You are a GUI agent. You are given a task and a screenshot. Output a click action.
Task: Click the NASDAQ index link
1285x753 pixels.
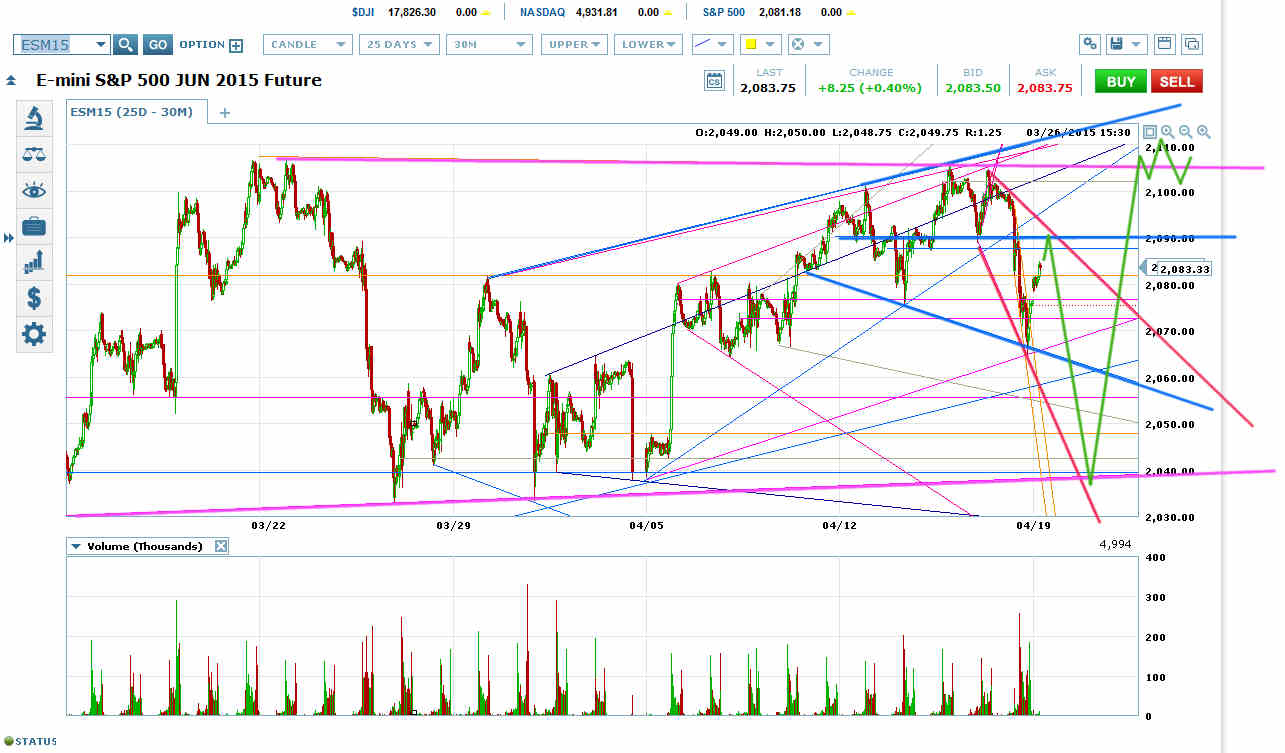[x=544, y=12]
